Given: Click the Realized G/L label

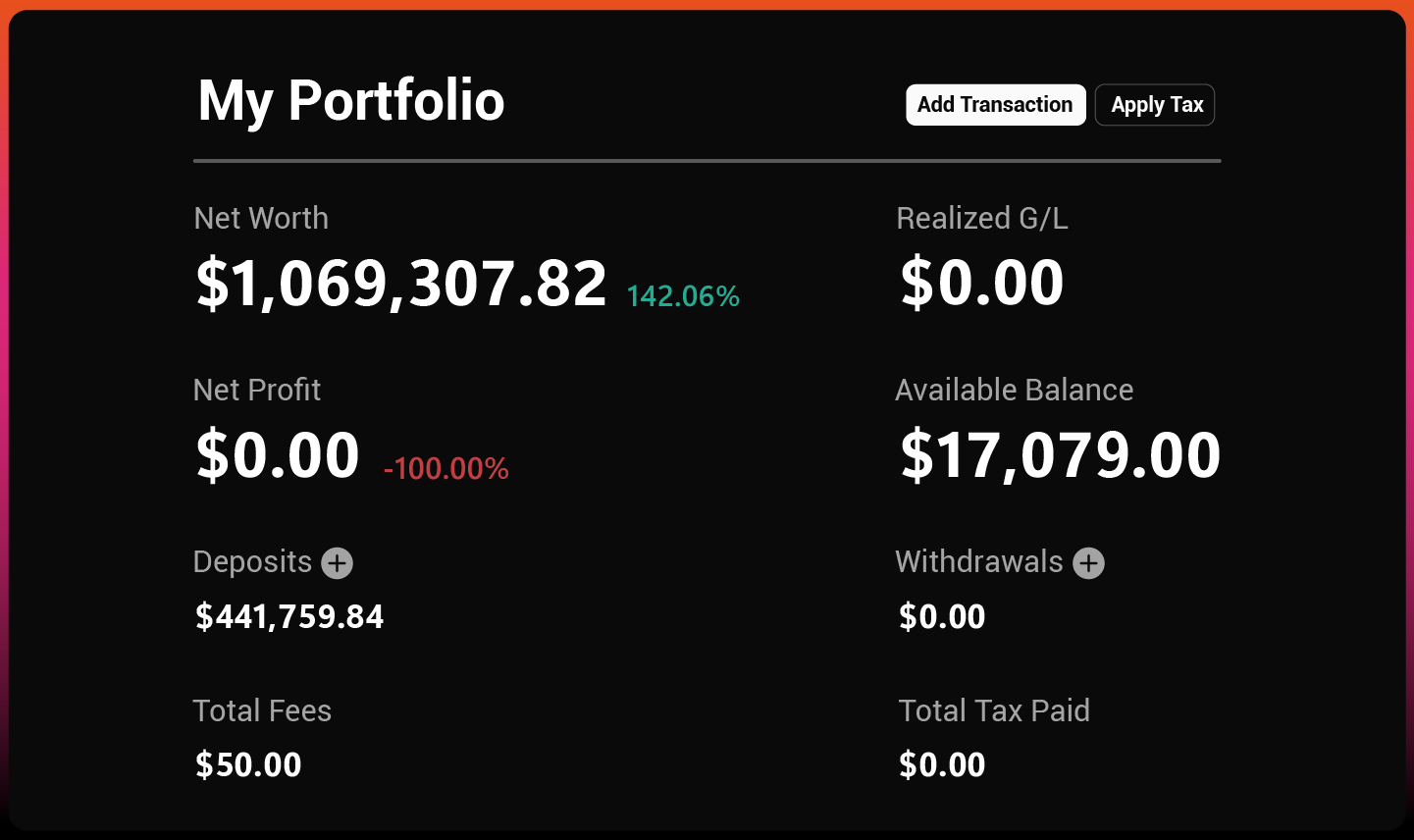Looking at the screenshot, I should (982, 218).
